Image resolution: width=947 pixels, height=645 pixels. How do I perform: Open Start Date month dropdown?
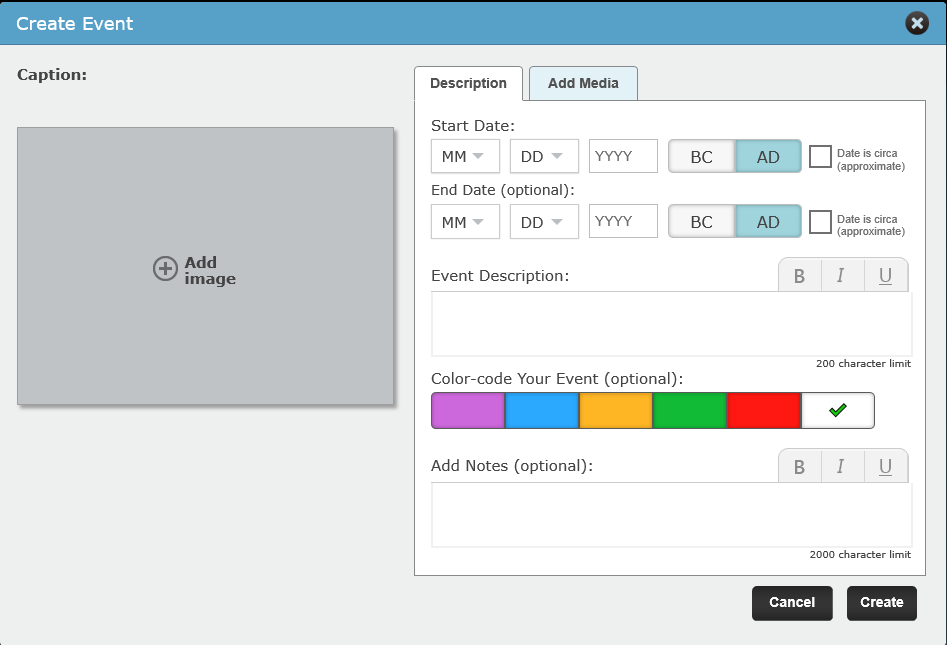pyautogui.click(x=465, y=157)
